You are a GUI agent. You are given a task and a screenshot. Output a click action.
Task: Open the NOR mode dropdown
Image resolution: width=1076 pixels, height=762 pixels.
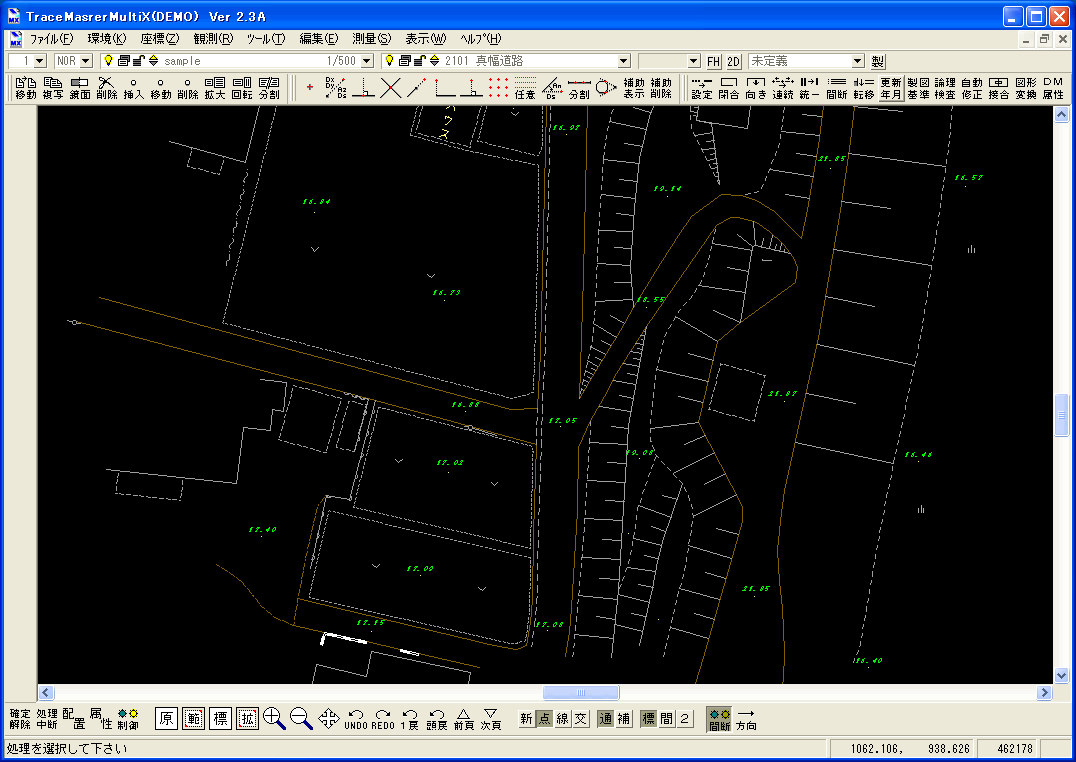tap(86, 61)
